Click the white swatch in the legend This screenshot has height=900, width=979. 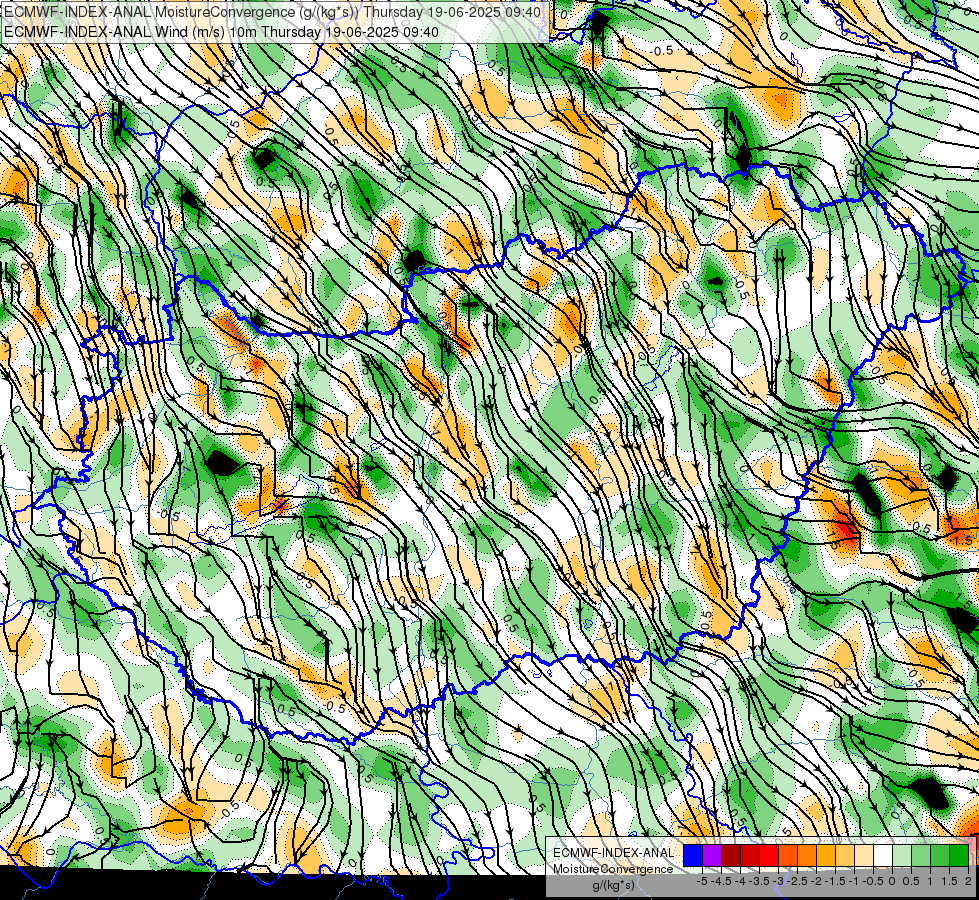click(883, 855)
